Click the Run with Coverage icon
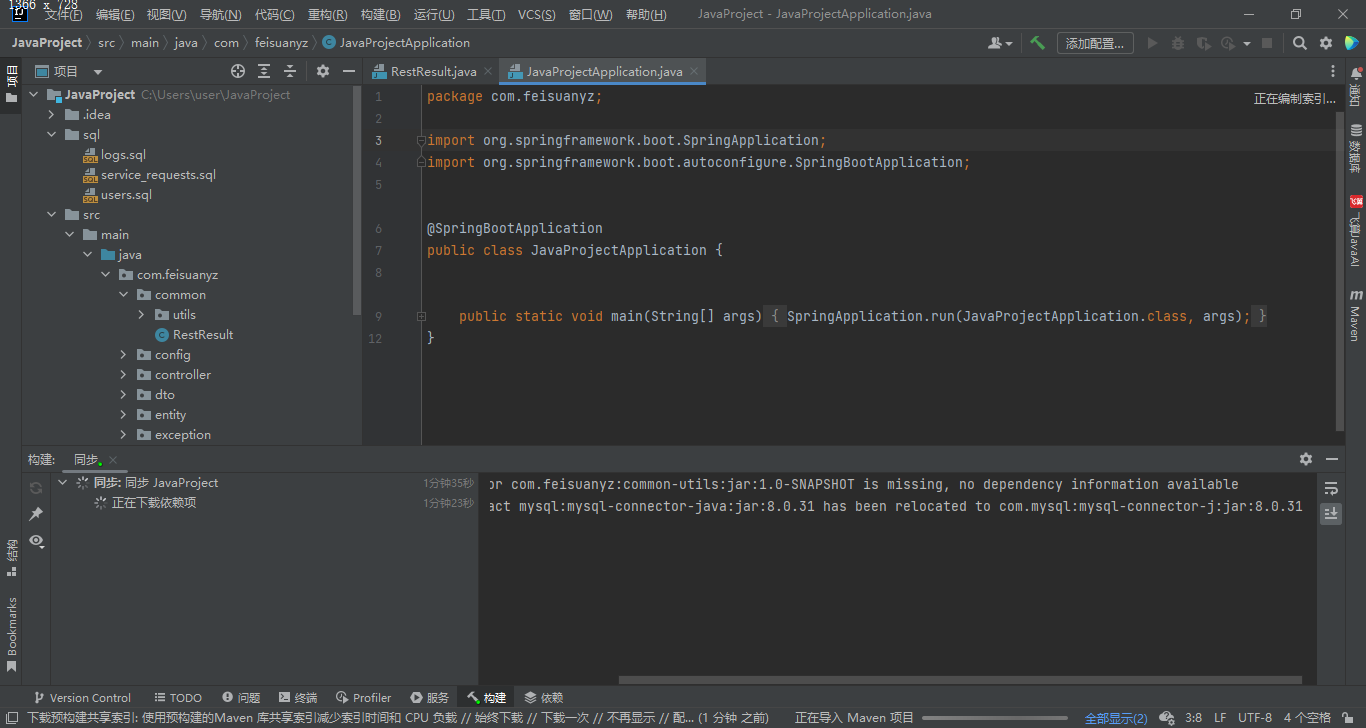The width and height of the screenshot is (1366, 728). pos(1203,43)
